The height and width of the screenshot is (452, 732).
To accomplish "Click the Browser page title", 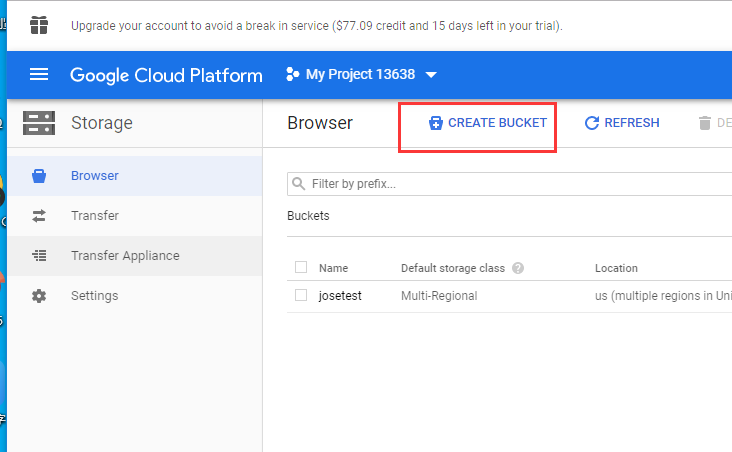I will [320, 123].
